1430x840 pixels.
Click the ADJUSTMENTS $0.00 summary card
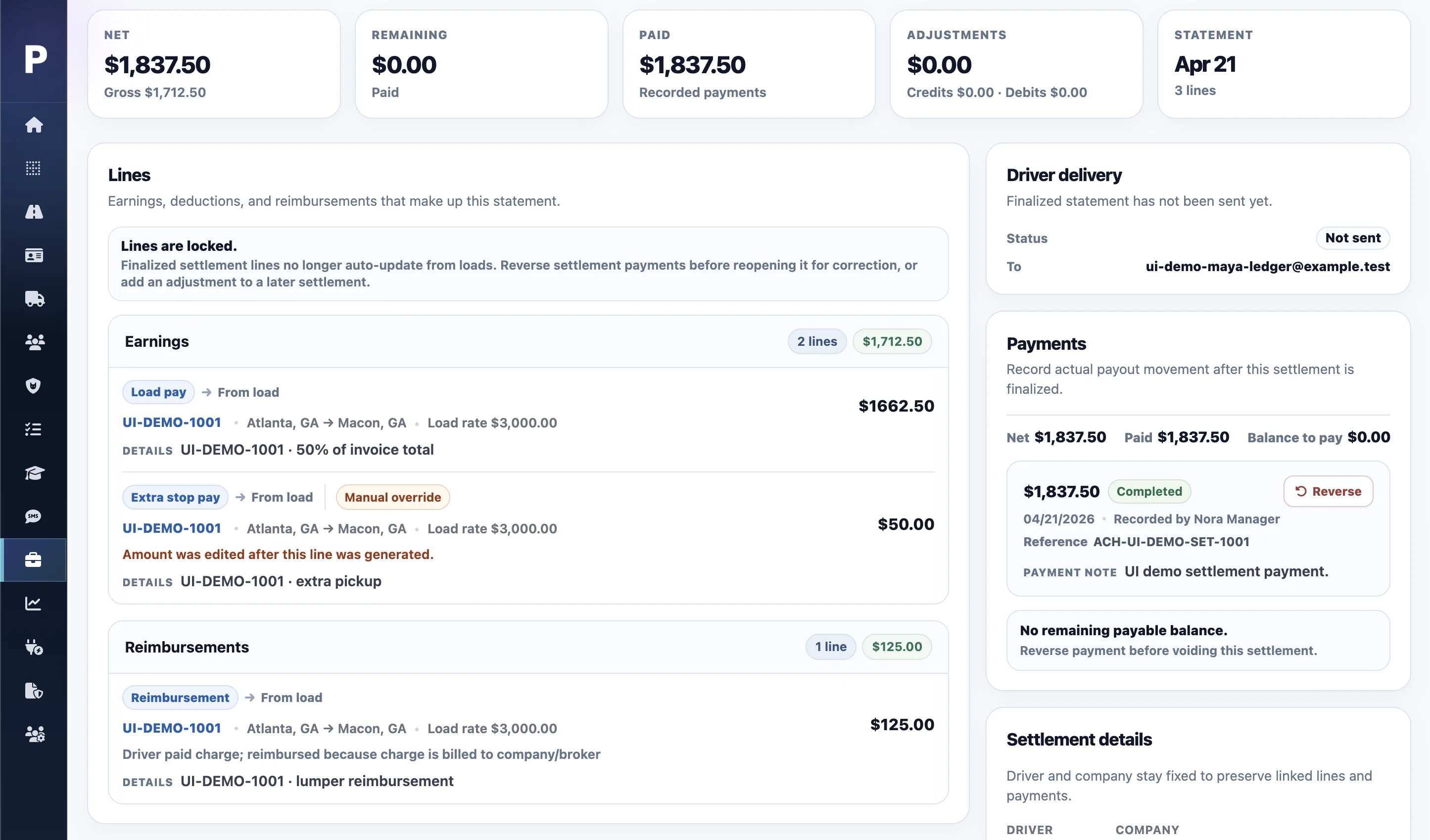click(1016, 64)
